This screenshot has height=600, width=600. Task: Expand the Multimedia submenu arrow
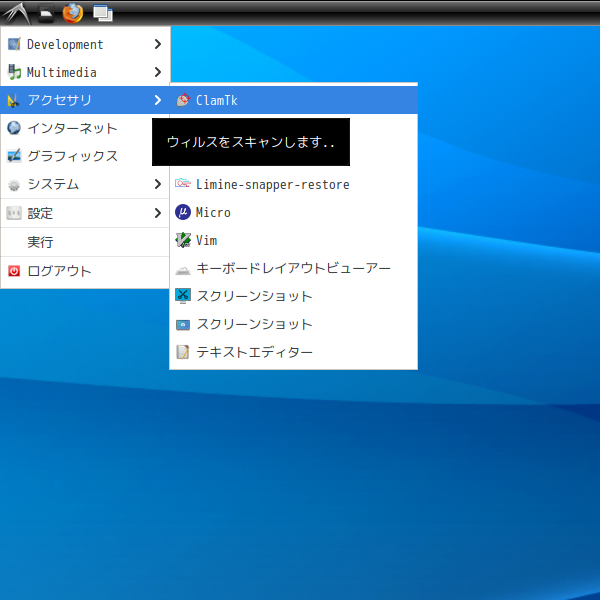pos(158,72)
